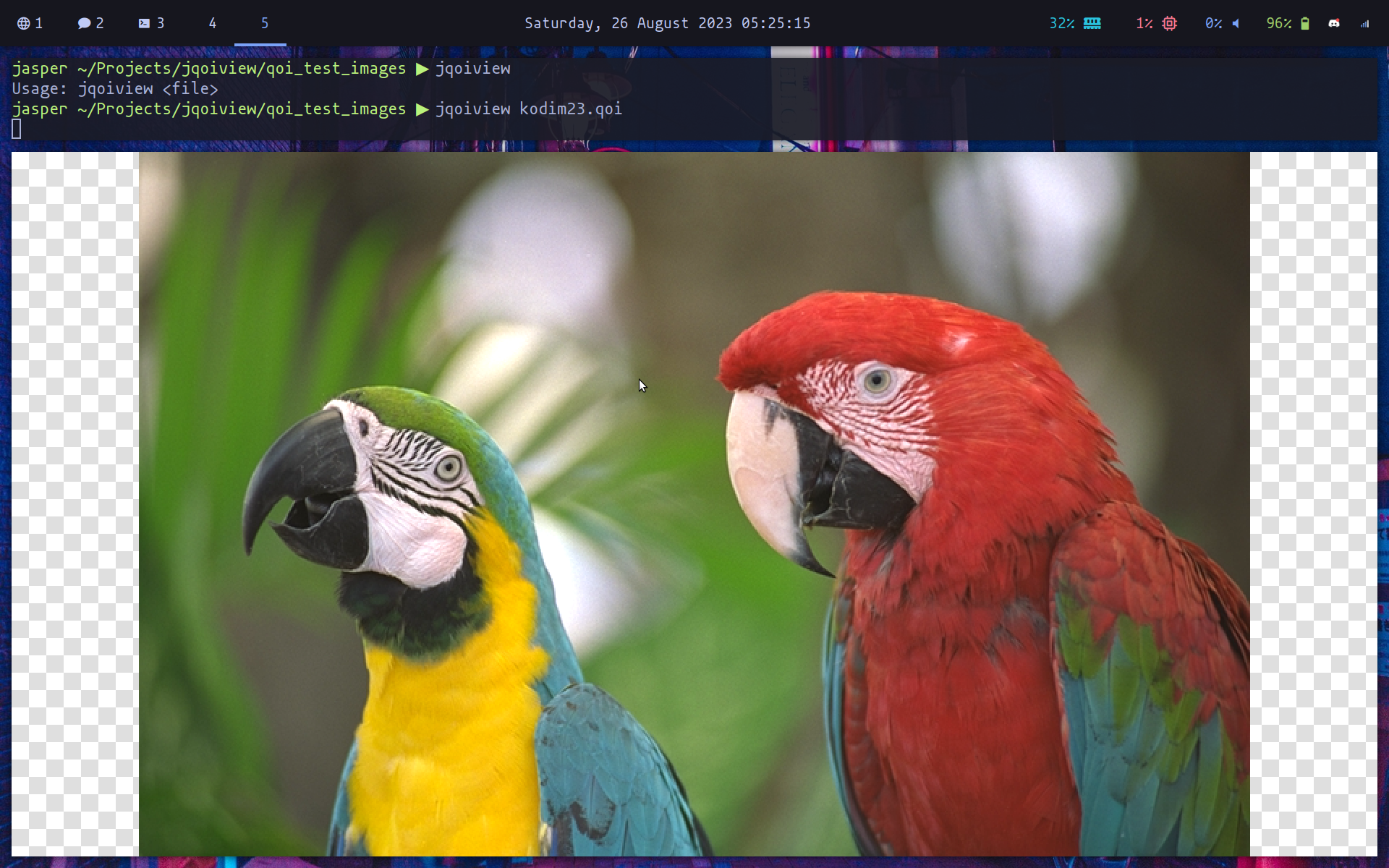
Task: Switch to the terminal workspace 3
Action: [151, 23]
